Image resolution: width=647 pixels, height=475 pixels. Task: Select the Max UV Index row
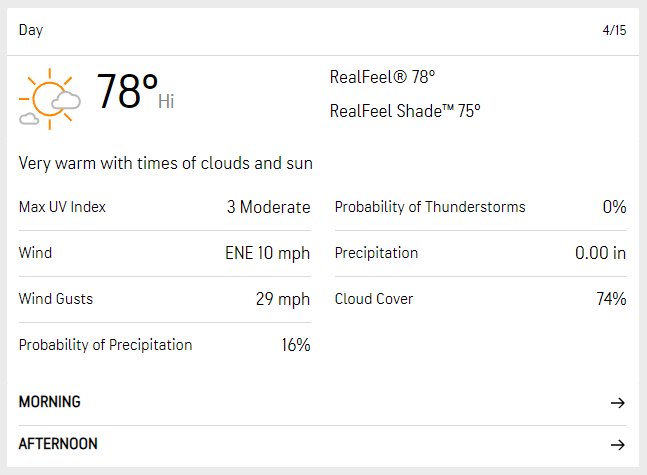pyautogui.click(x=165, y=207)
